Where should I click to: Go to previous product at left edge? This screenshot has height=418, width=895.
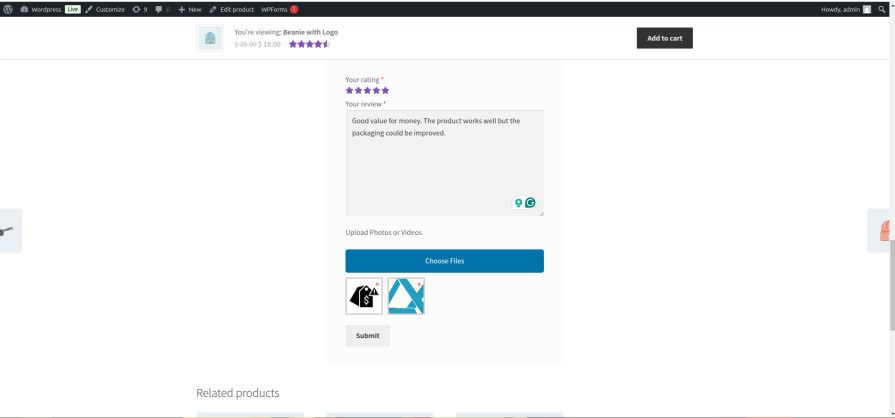[10, 231]
